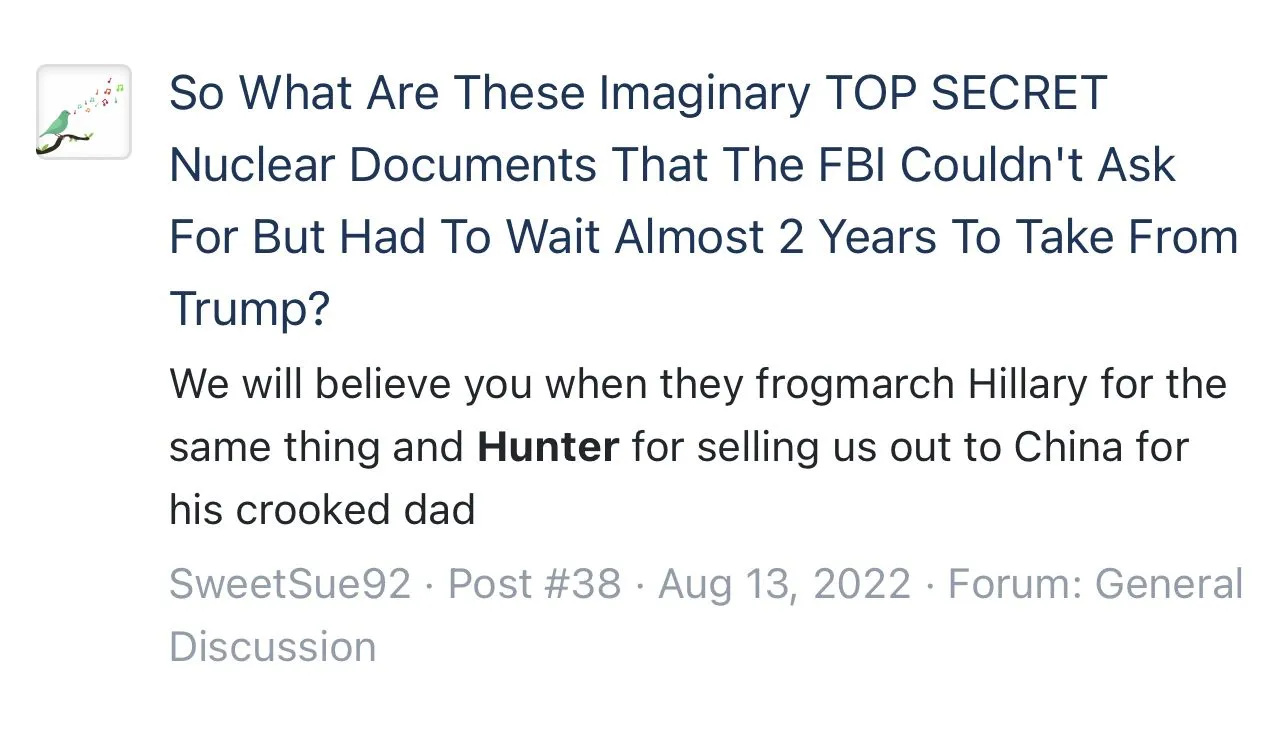Open the General Discussion forum link
1284x735 pixels.
tap(1168, 584)
